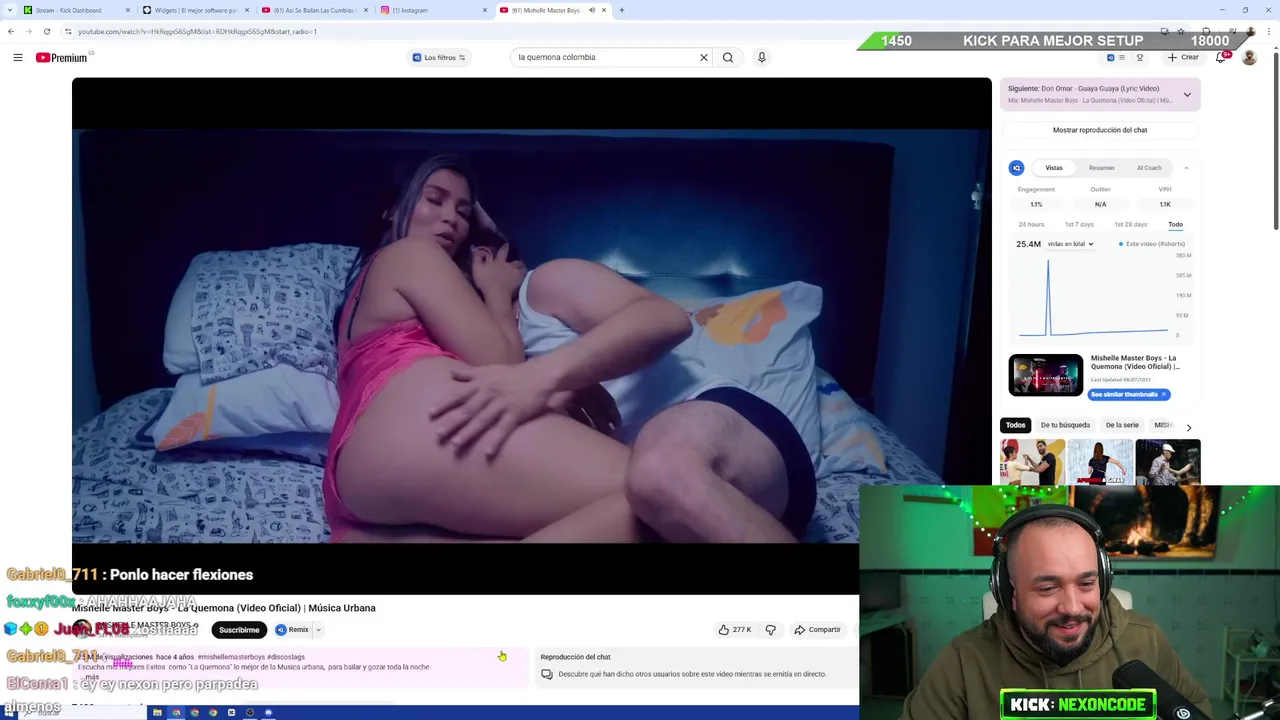This screenshot has width=1280, height=720.
Task: Select the De la serie chip
Action: click(x=1122, y=425)
